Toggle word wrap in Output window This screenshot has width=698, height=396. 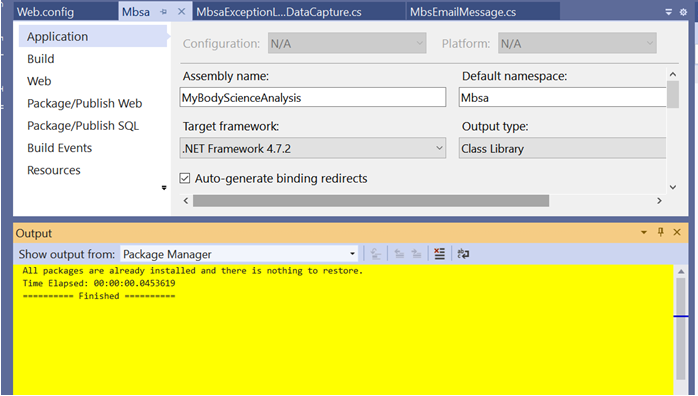tap(463, 254)
